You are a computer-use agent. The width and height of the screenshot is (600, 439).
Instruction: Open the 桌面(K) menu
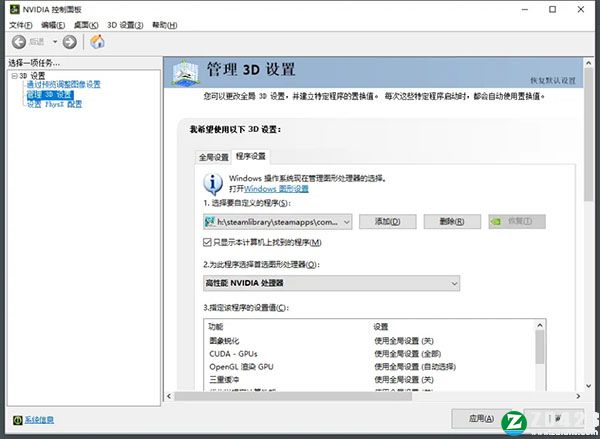tap(86, 25)
